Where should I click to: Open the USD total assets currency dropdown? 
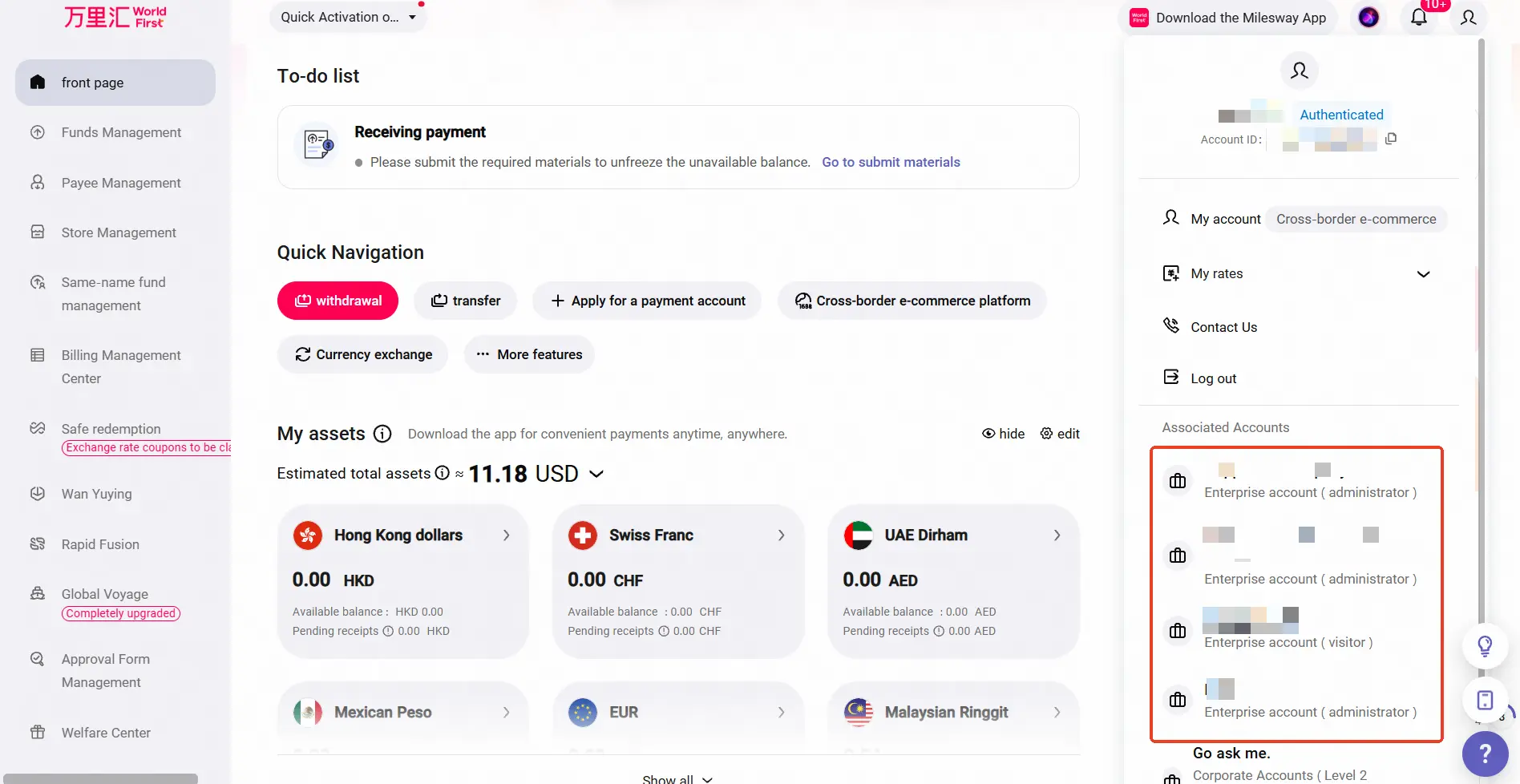596,474
